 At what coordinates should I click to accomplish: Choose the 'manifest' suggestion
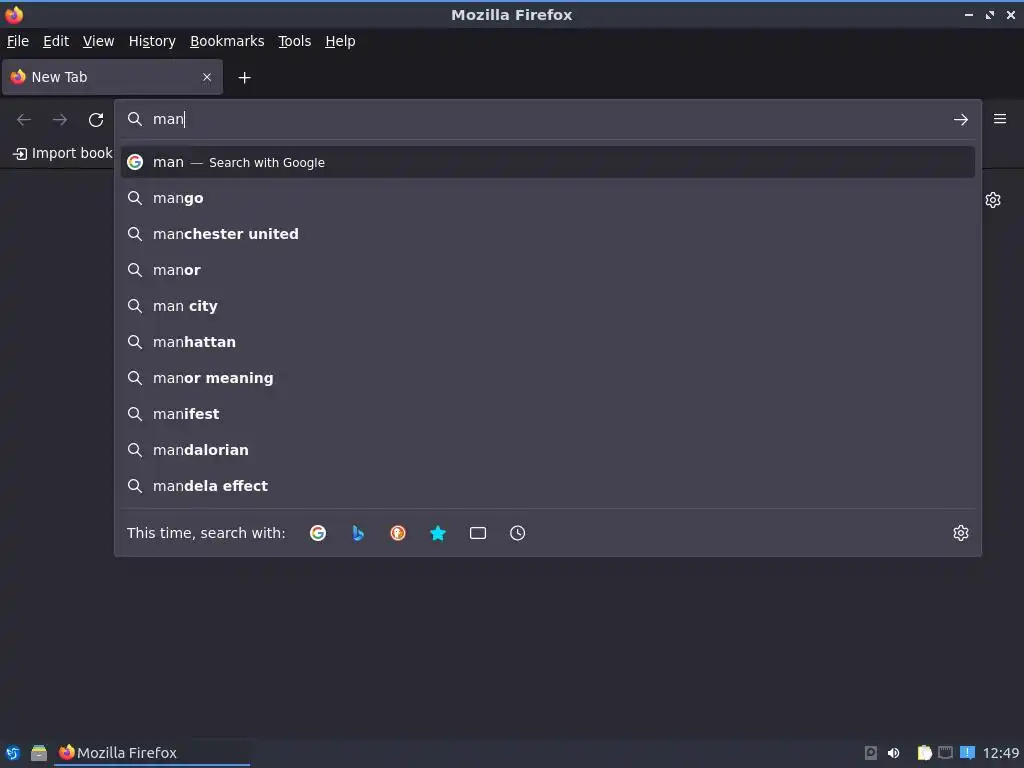point(547,413)
